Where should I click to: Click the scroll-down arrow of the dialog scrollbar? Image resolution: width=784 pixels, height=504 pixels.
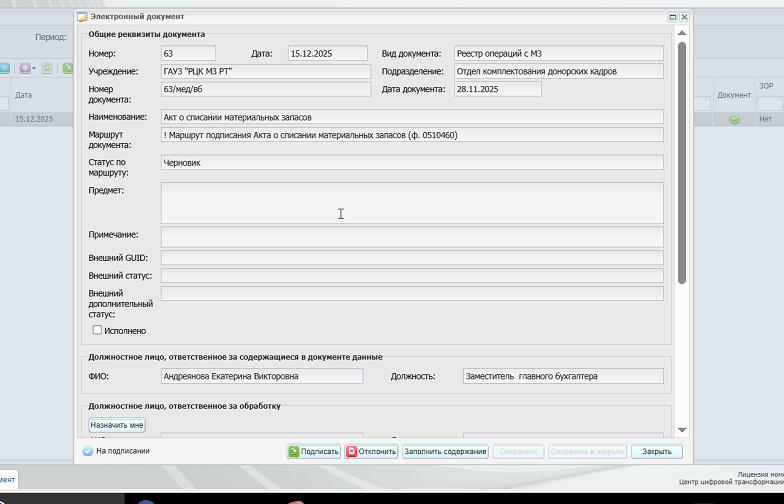[x=682, y=430]
